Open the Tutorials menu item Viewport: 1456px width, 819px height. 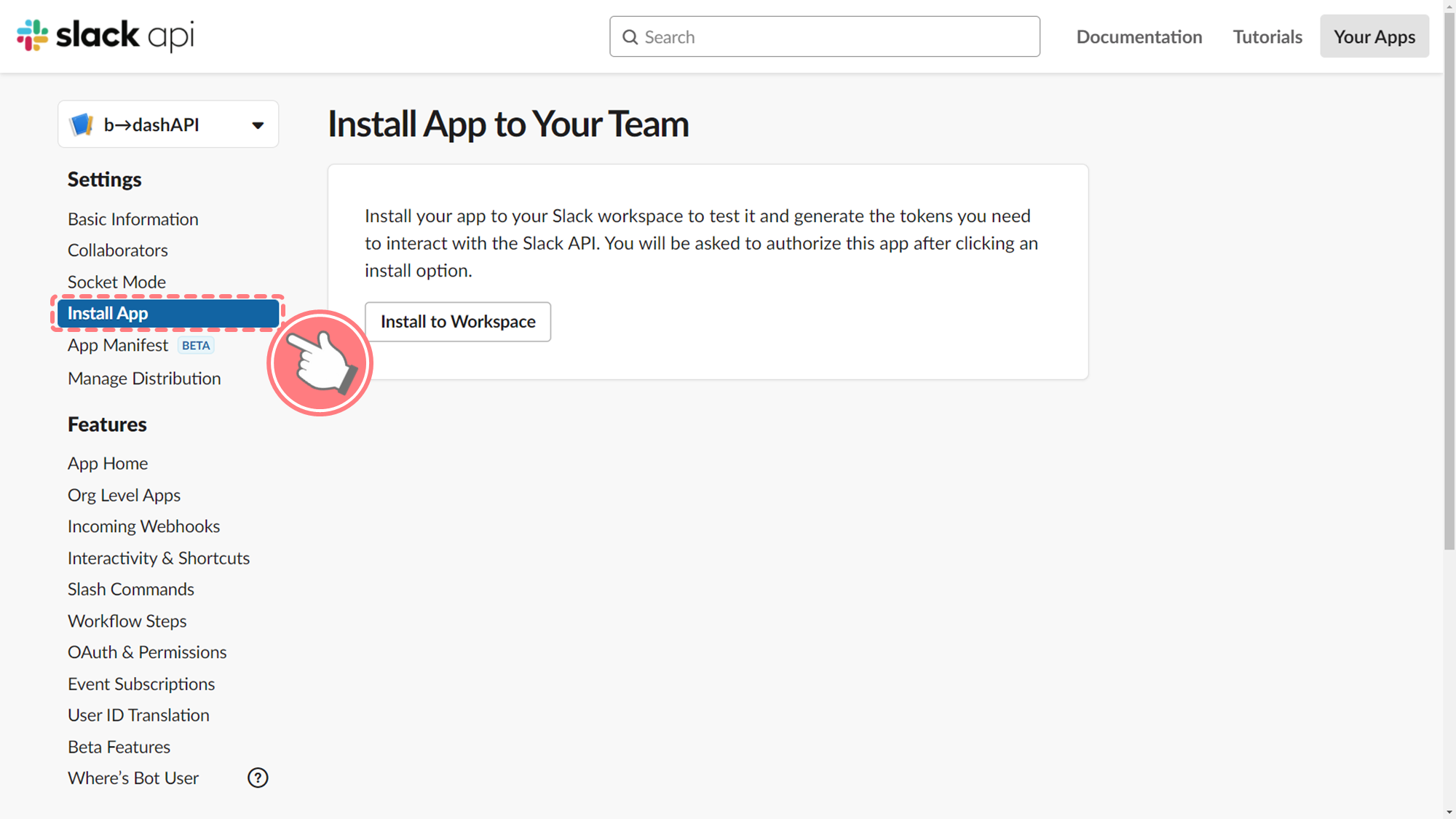1267,36
